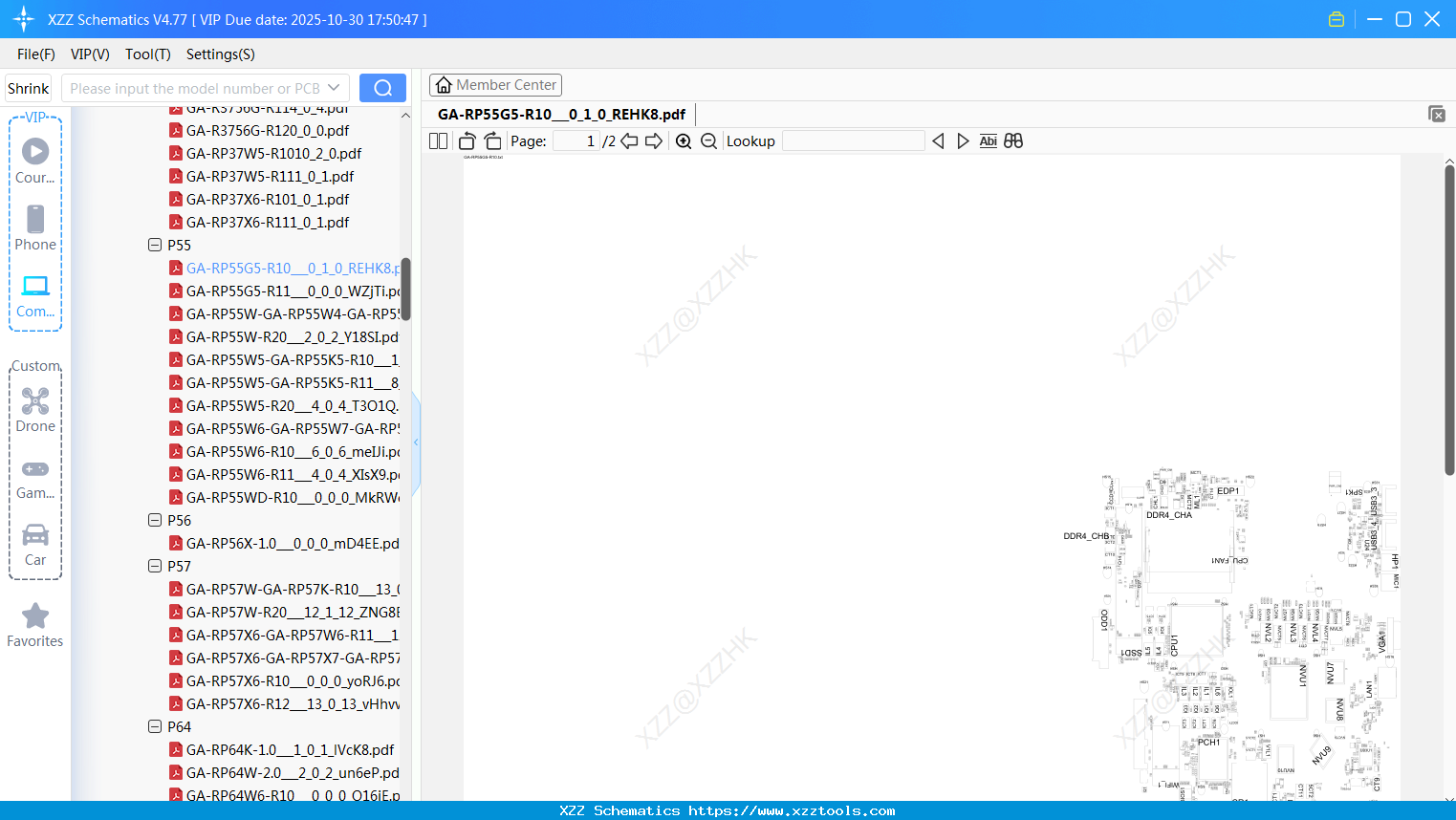Open GA-RP64K-1.0 PDF file
The width and height of the screenshot is (1456, 820).
point(290,749)
